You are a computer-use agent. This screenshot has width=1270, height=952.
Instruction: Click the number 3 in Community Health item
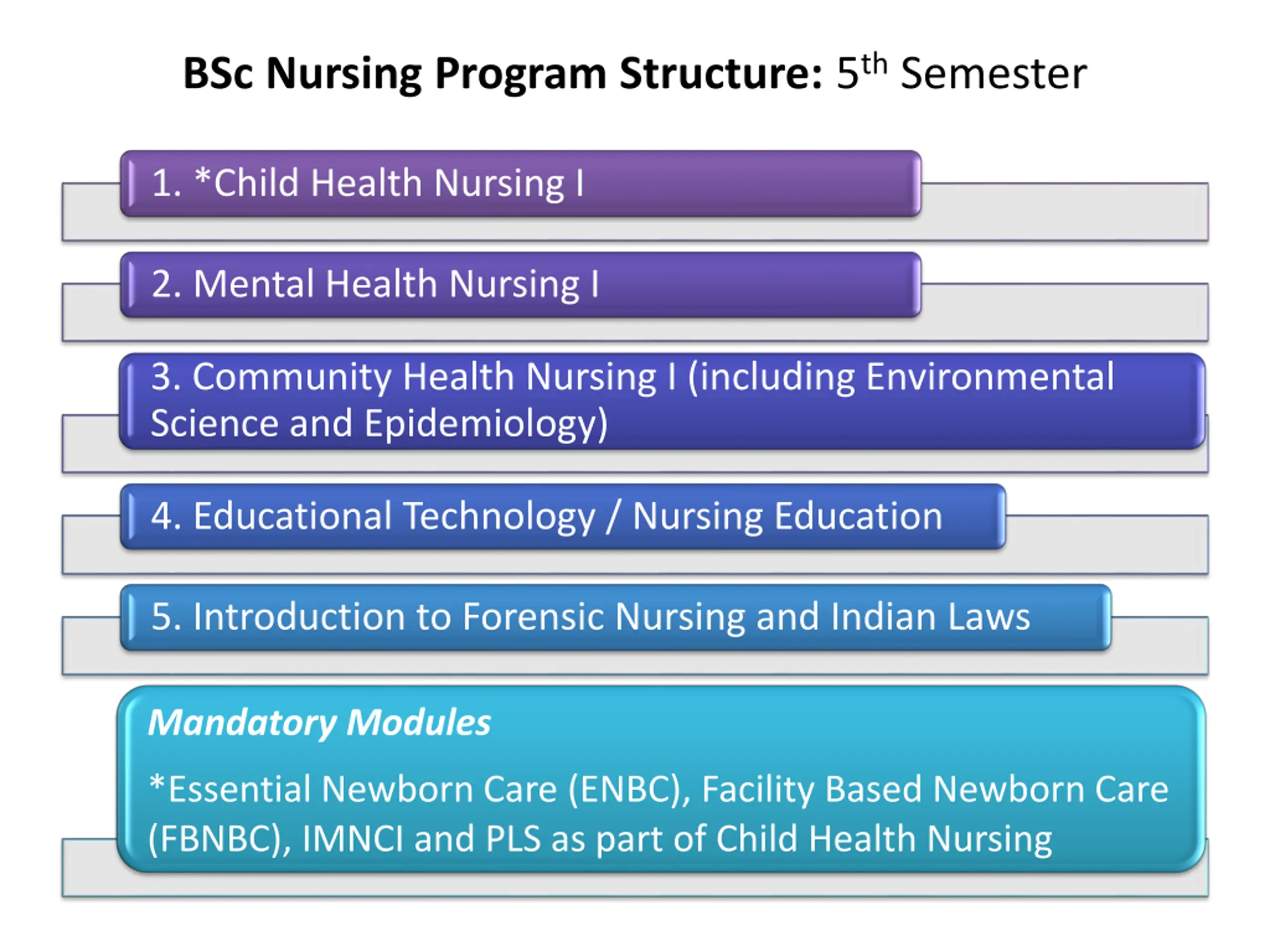[161, 377]
